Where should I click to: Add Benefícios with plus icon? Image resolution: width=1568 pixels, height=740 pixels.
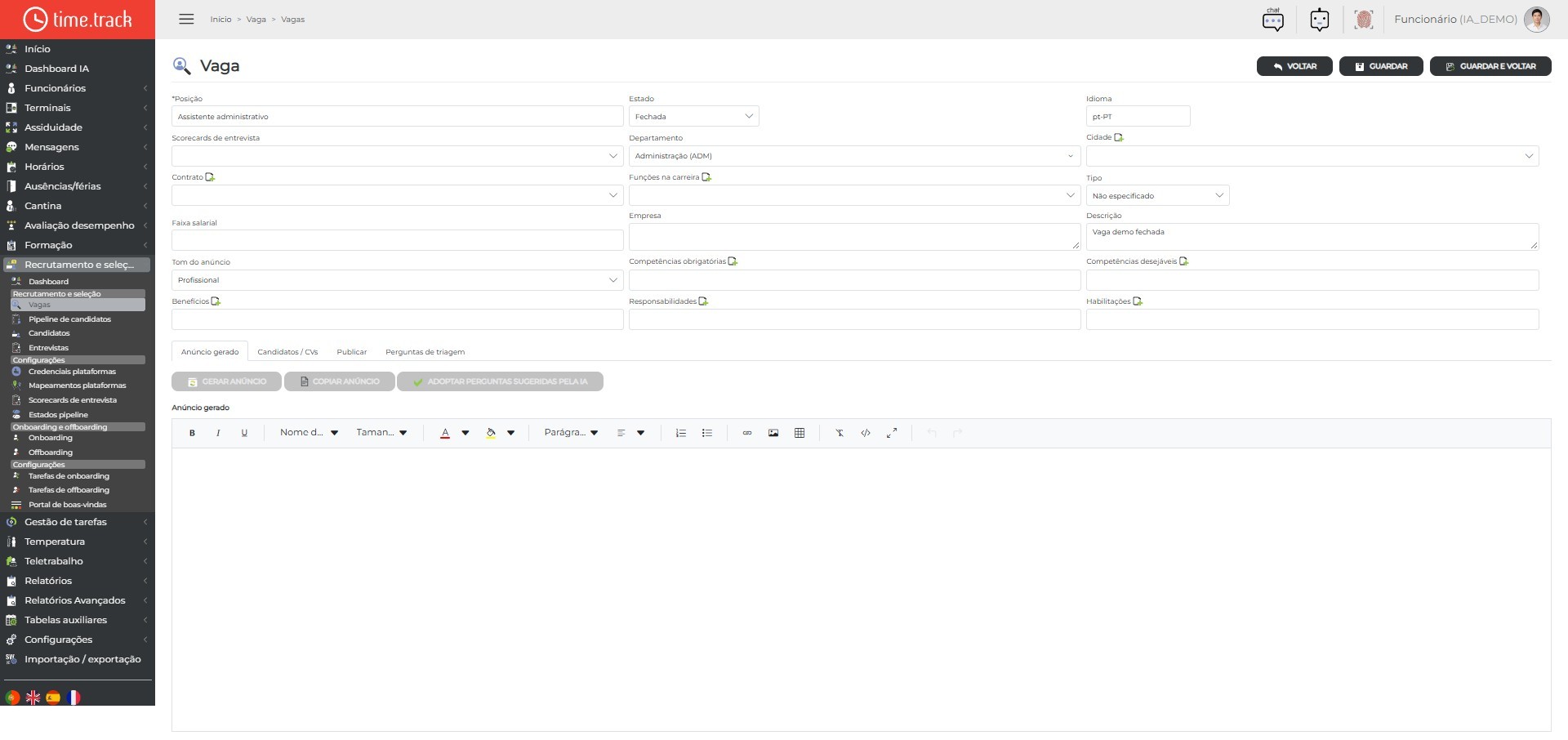[216, 301]
